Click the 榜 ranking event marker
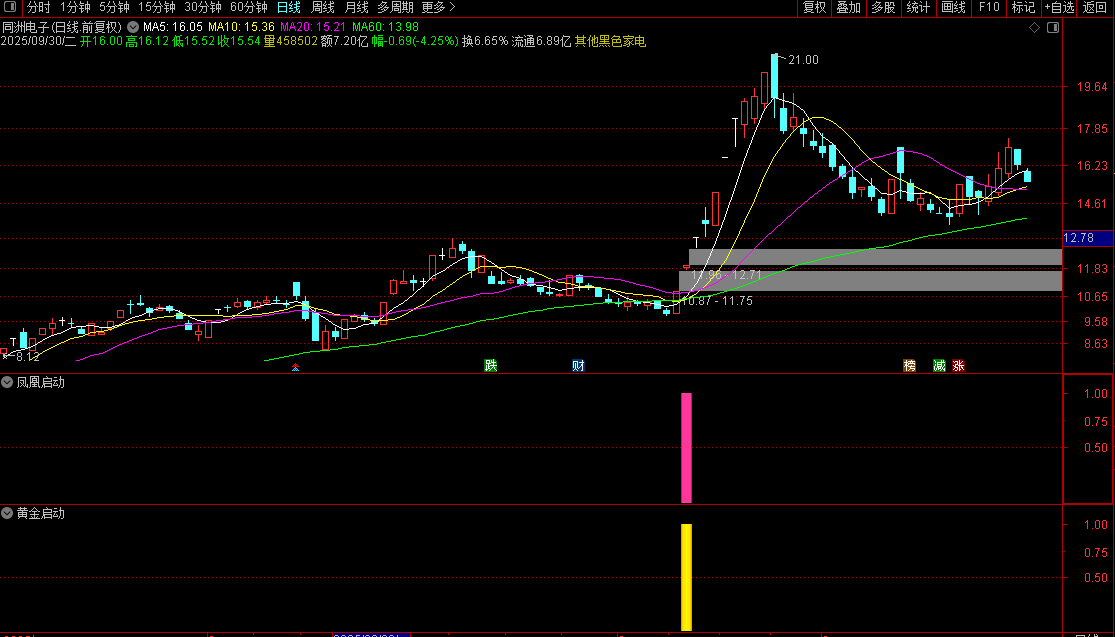This screenshot has width=1115, height=637. pos(909,365)
